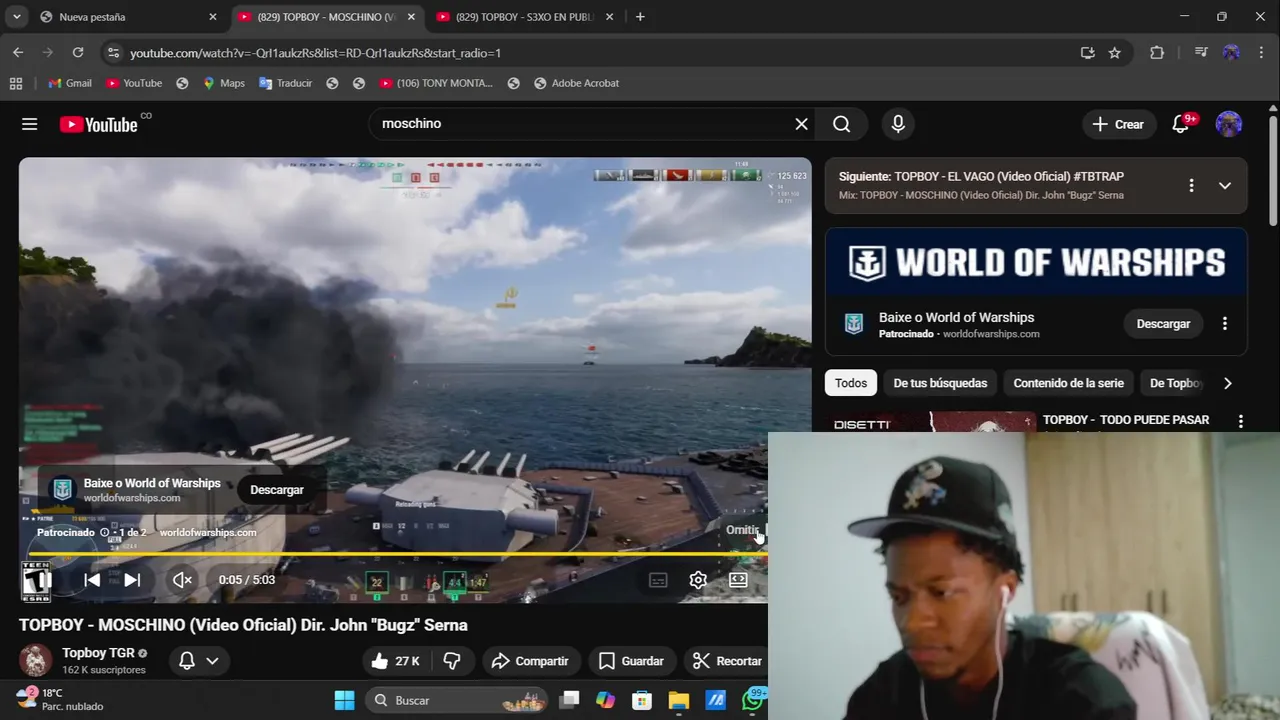Save the video with Guardar

point(631,661)
